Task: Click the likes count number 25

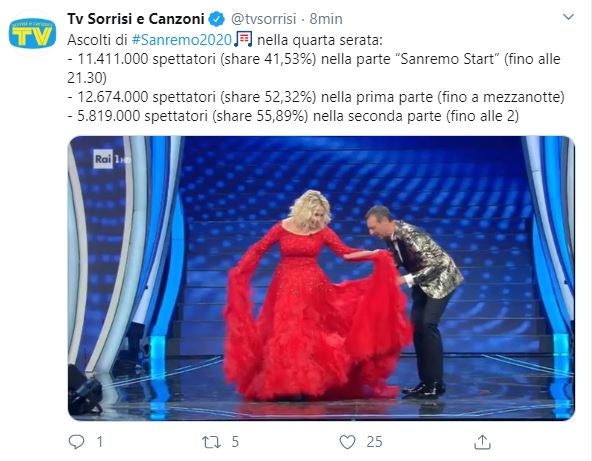Action: coord(374,442)
